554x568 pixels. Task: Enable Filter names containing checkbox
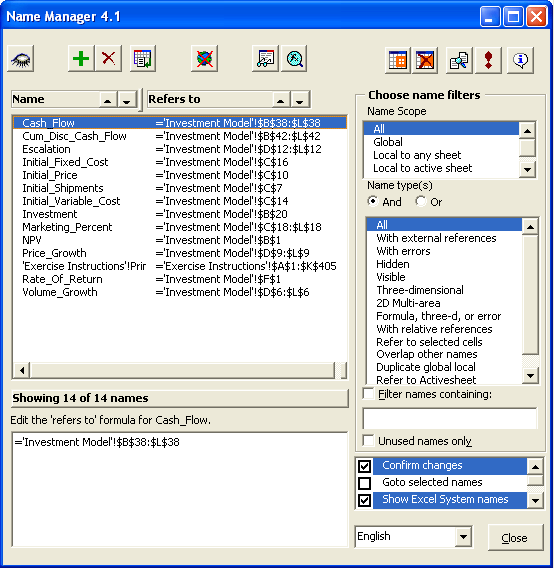(x=368, y=394)
